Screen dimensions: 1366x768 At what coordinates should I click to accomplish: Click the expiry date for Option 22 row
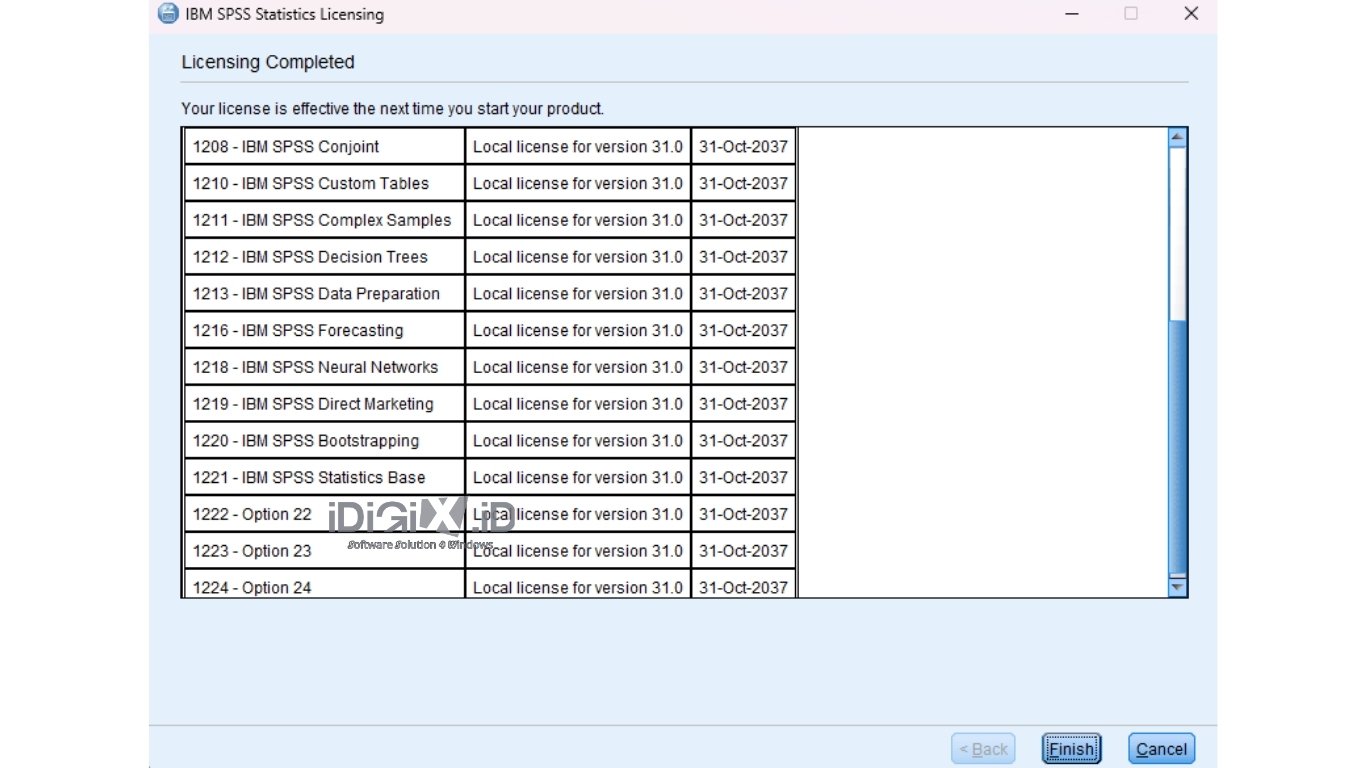pyautogui.click(x=743, y=514)
